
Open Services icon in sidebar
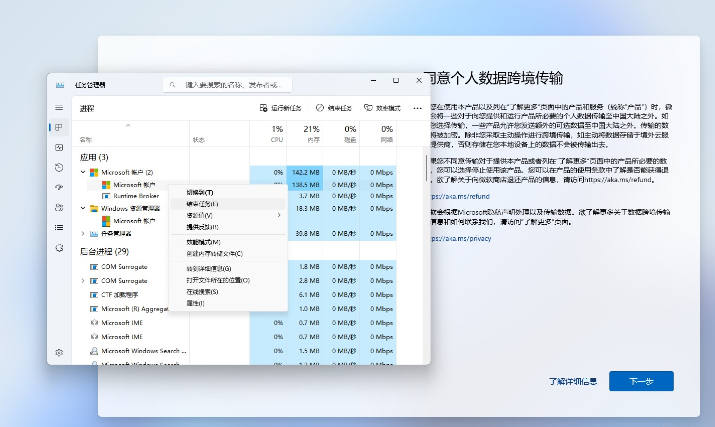tap(59, 248)
